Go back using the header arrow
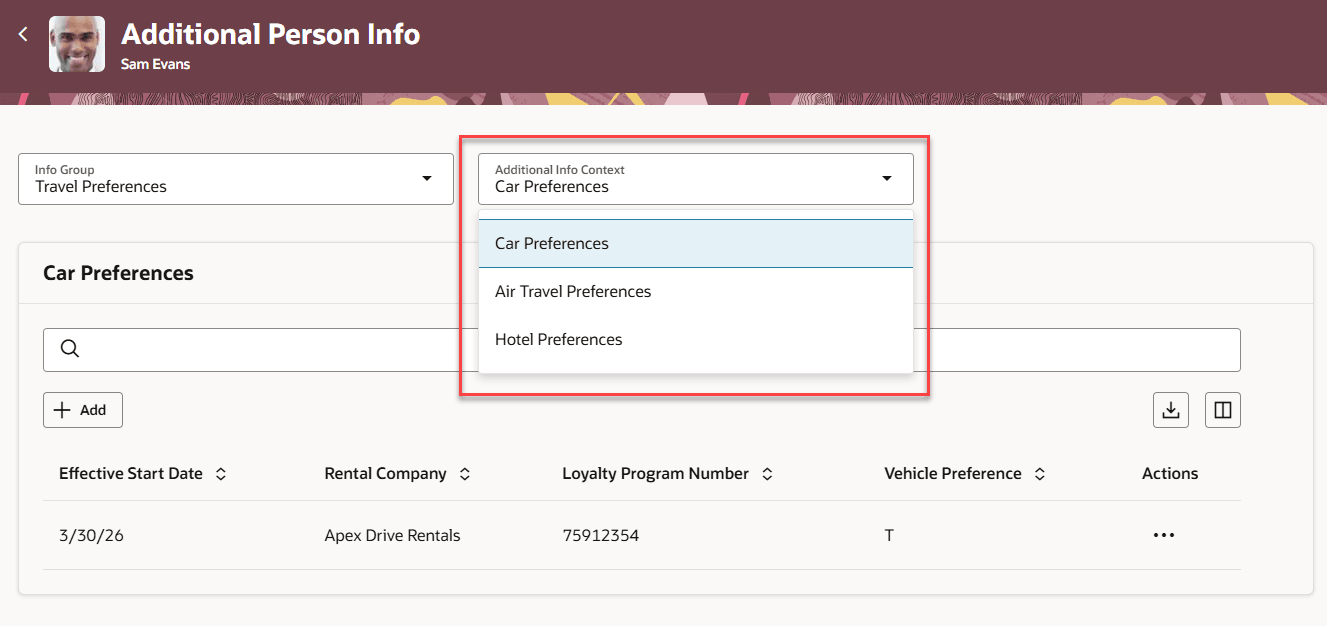 (x=23, y=35)
